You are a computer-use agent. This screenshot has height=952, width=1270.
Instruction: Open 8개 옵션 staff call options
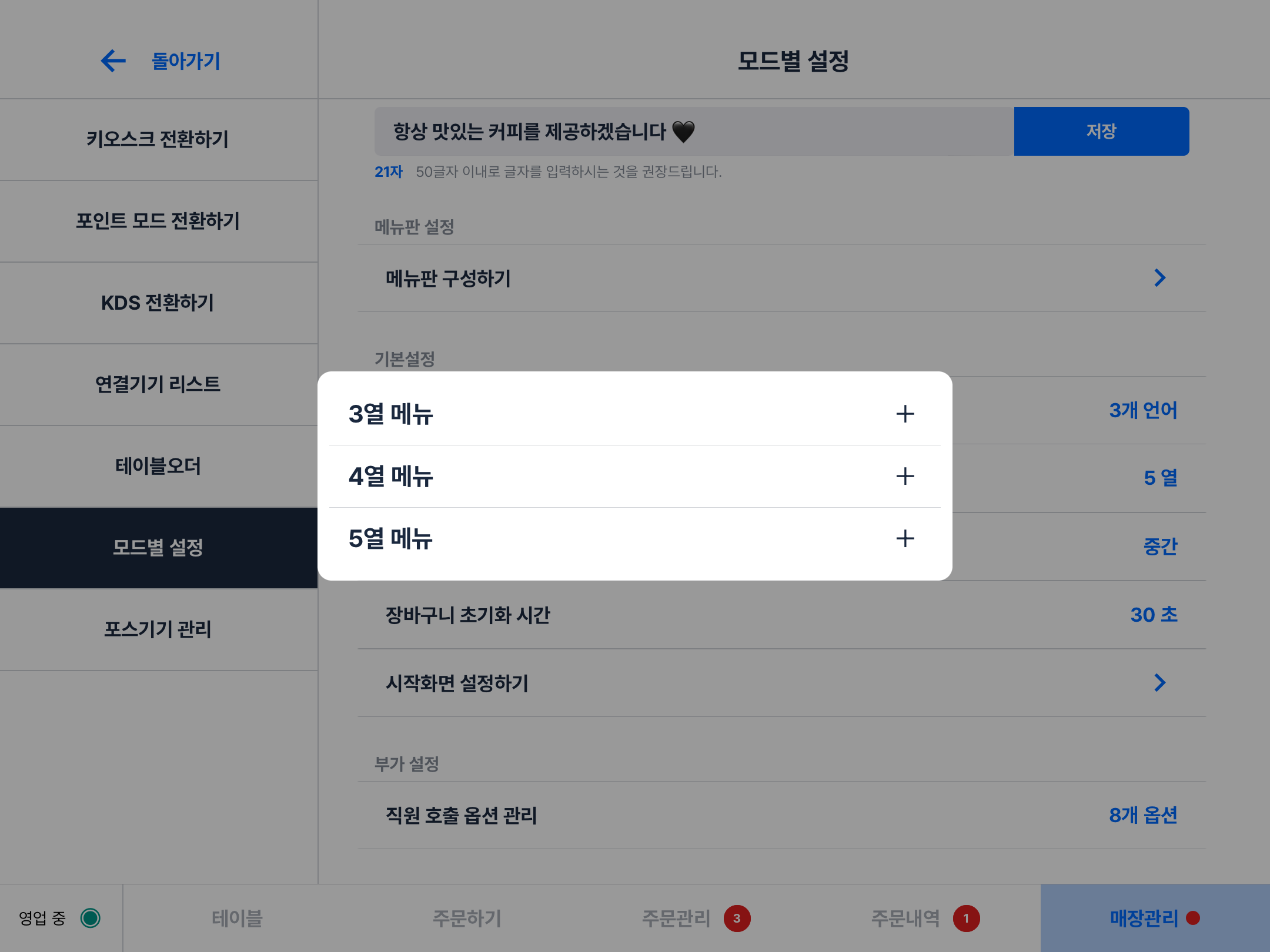(x=1143, y=815)
